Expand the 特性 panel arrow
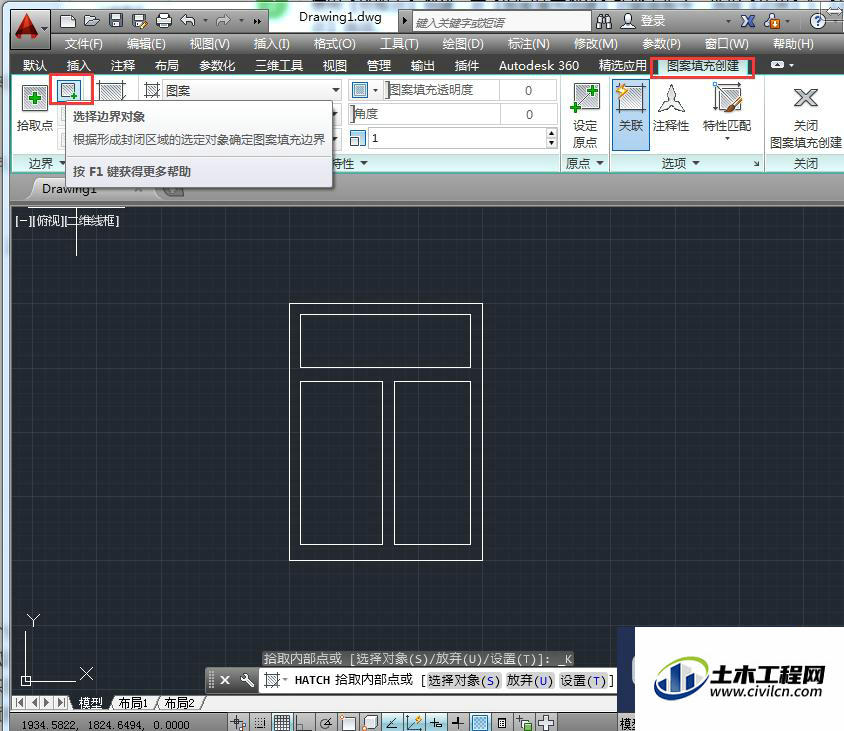844x731 pixels. (x=364, y=163)
